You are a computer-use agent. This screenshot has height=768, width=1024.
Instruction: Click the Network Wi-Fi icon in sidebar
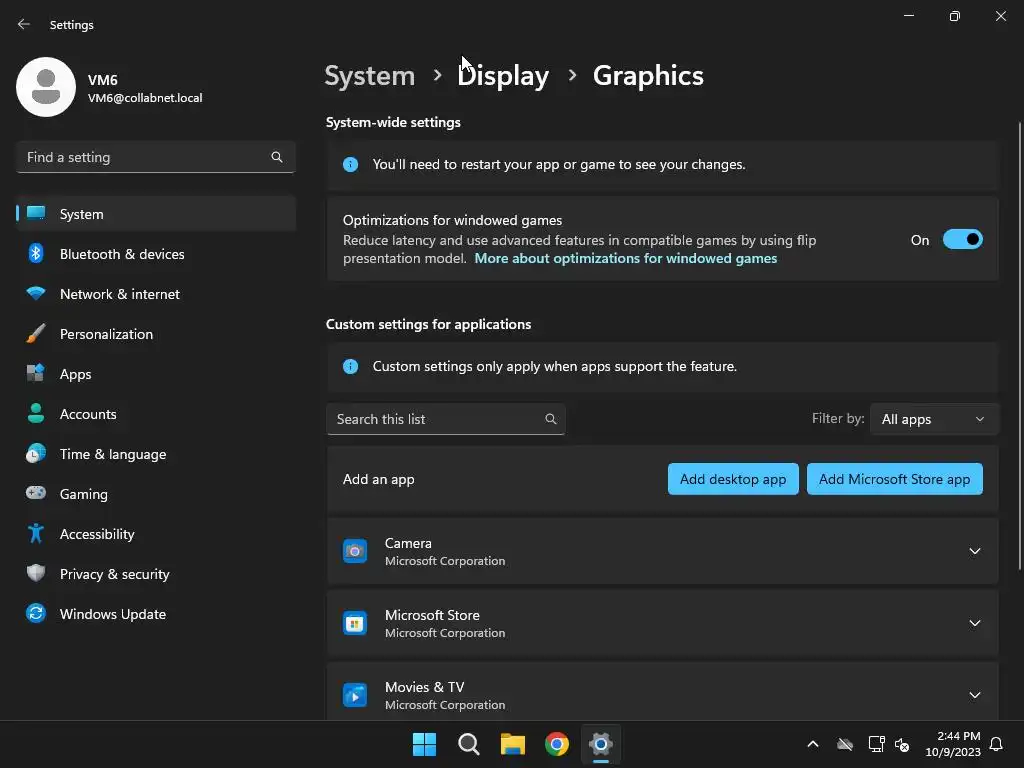(x=36, y=294)
